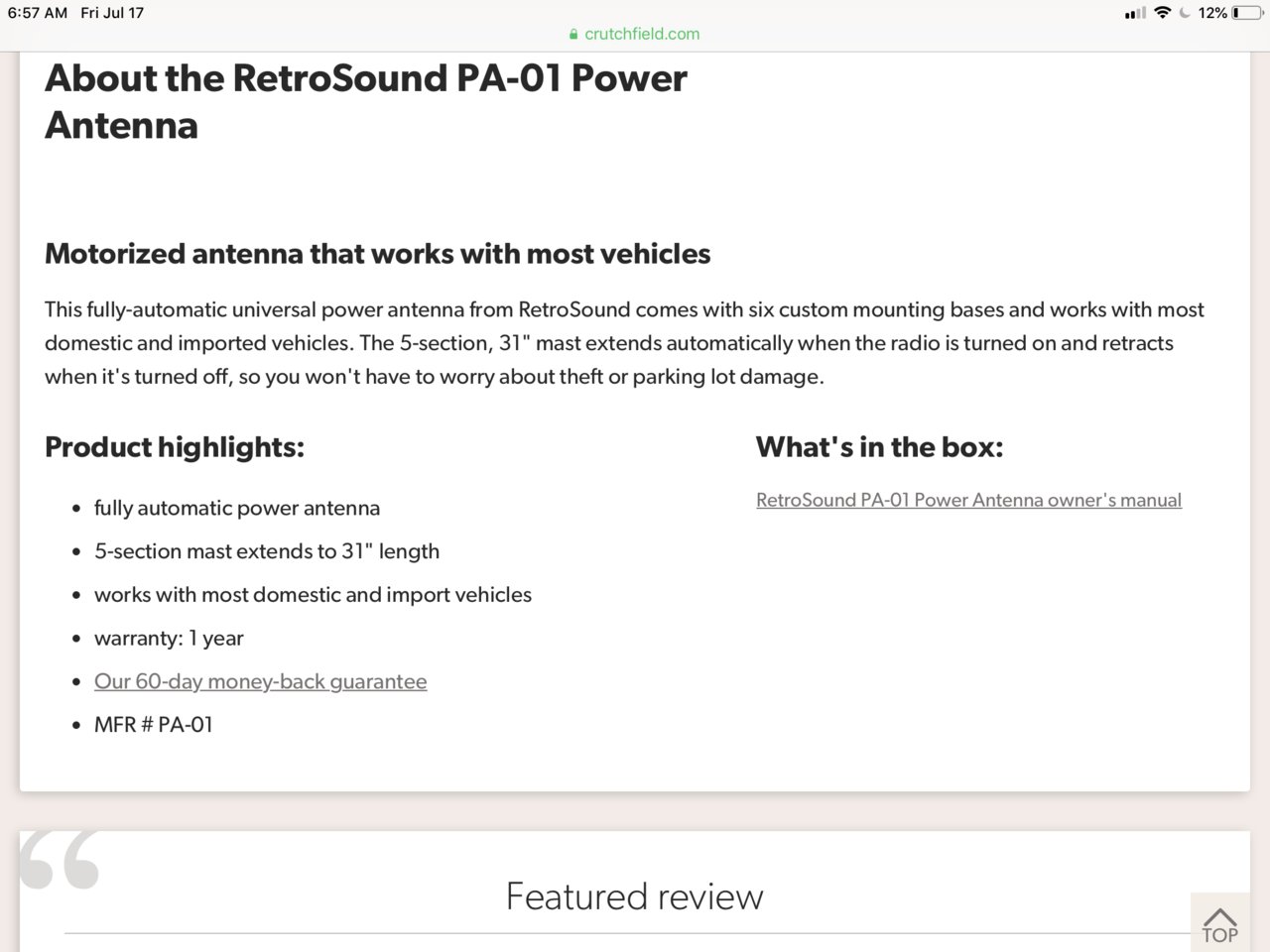Image resolution: width=1270 pixels, height=952 pixels.
Task: Tap the MFR # PA-01 list item
Action: [x=154, y=725]
